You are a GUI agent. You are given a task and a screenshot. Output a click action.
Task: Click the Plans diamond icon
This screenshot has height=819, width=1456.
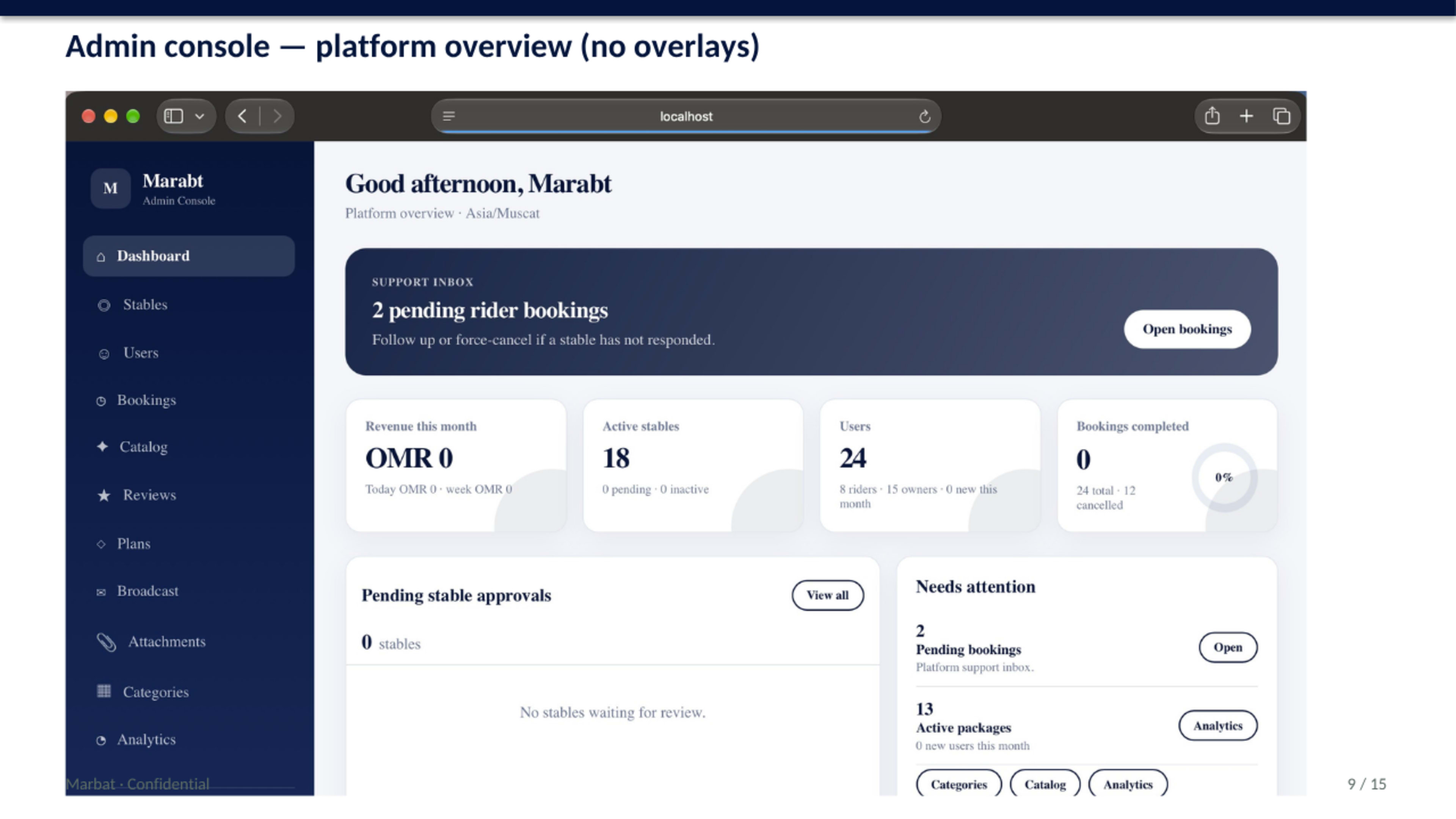click(101, 544)
